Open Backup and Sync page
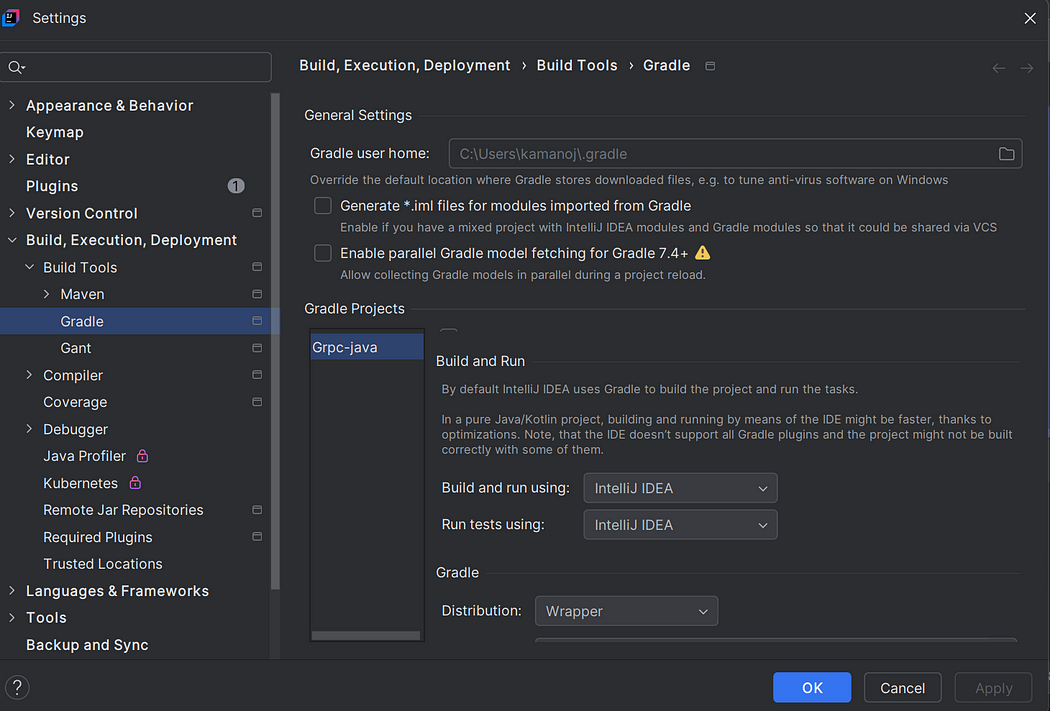Screen dimensions: 1050x711 click(87, 645)
